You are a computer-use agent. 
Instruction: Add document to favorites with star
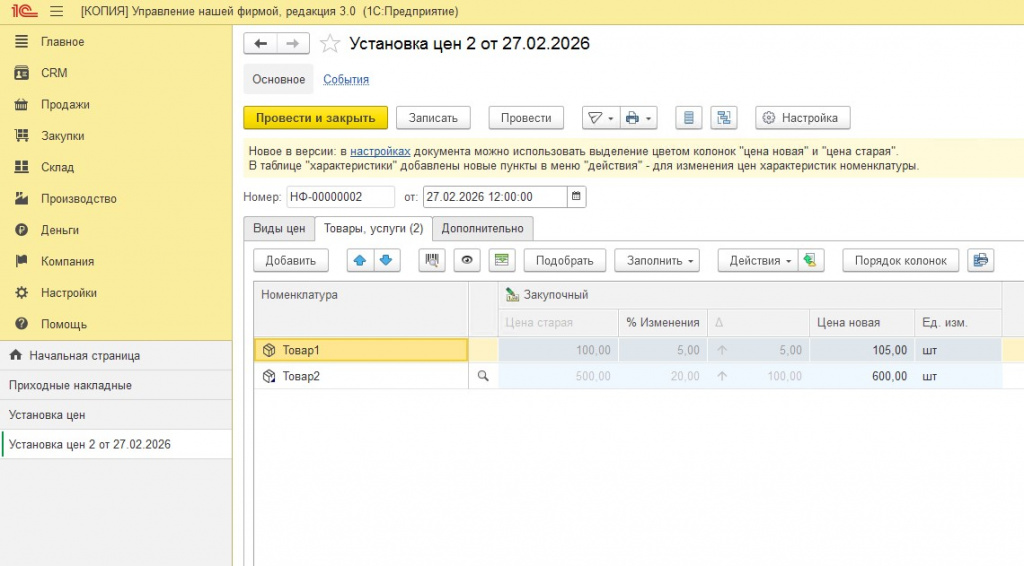[330, 44]
